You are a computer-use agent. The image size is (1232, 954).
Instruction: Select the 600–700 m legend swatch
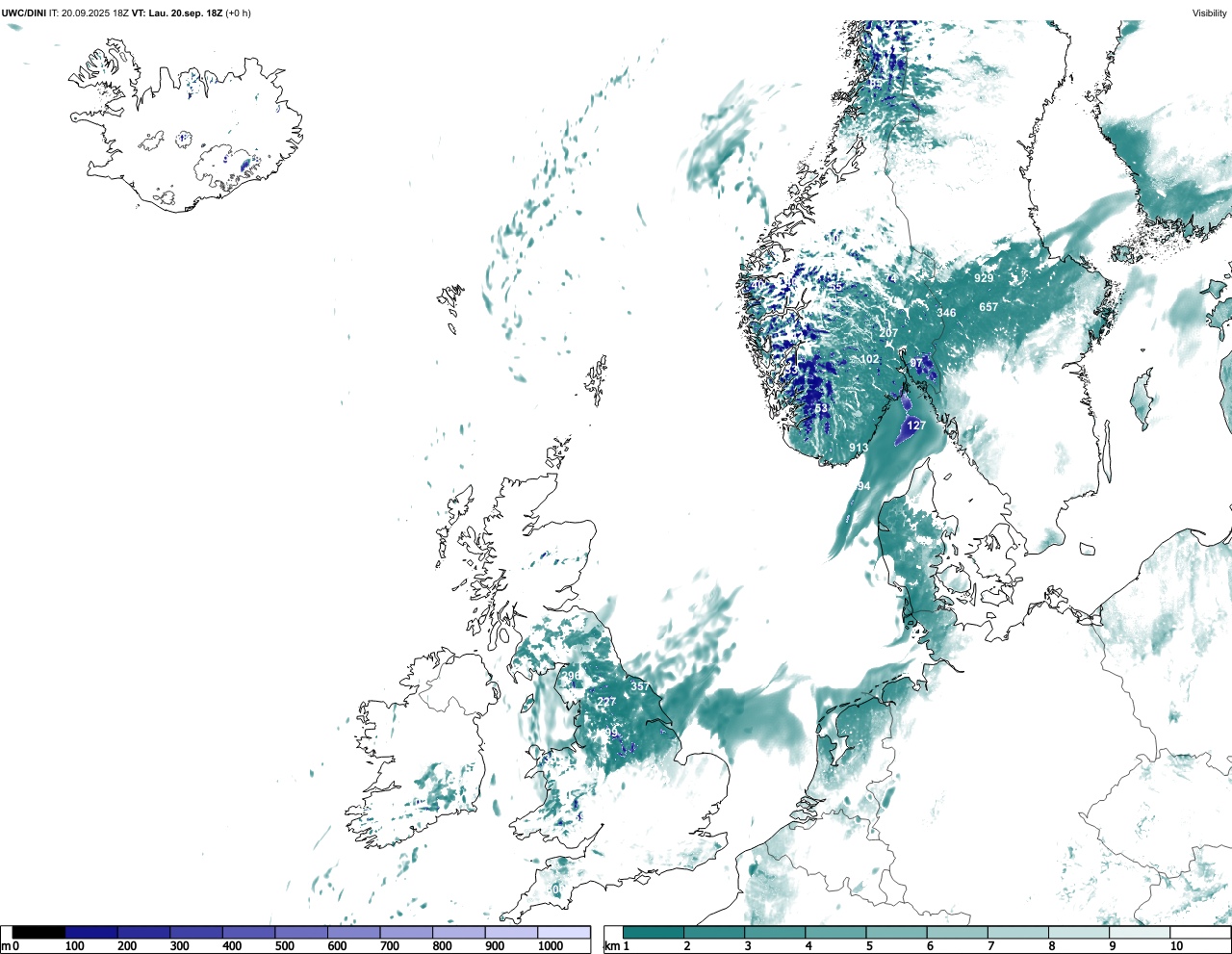click(x=353, y=933)
